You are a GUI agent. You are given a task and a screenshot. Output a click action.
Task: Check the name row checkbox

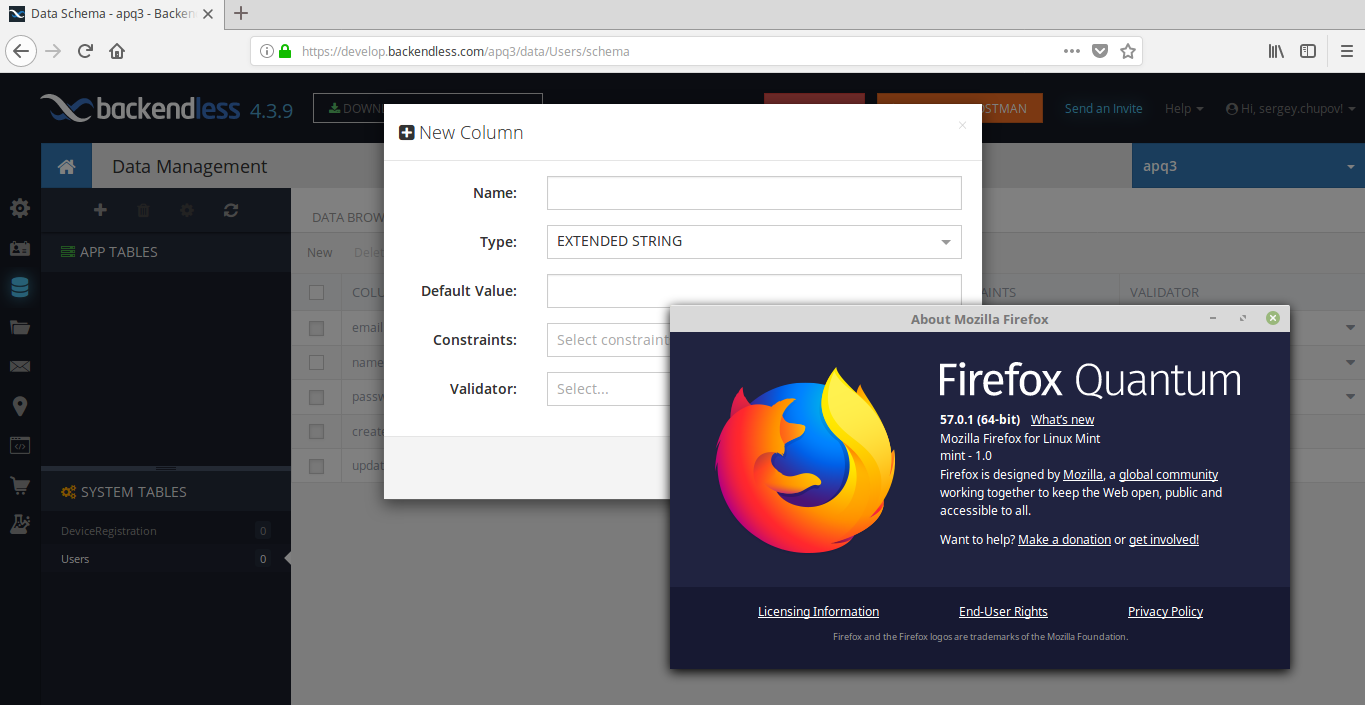[317, 363]
